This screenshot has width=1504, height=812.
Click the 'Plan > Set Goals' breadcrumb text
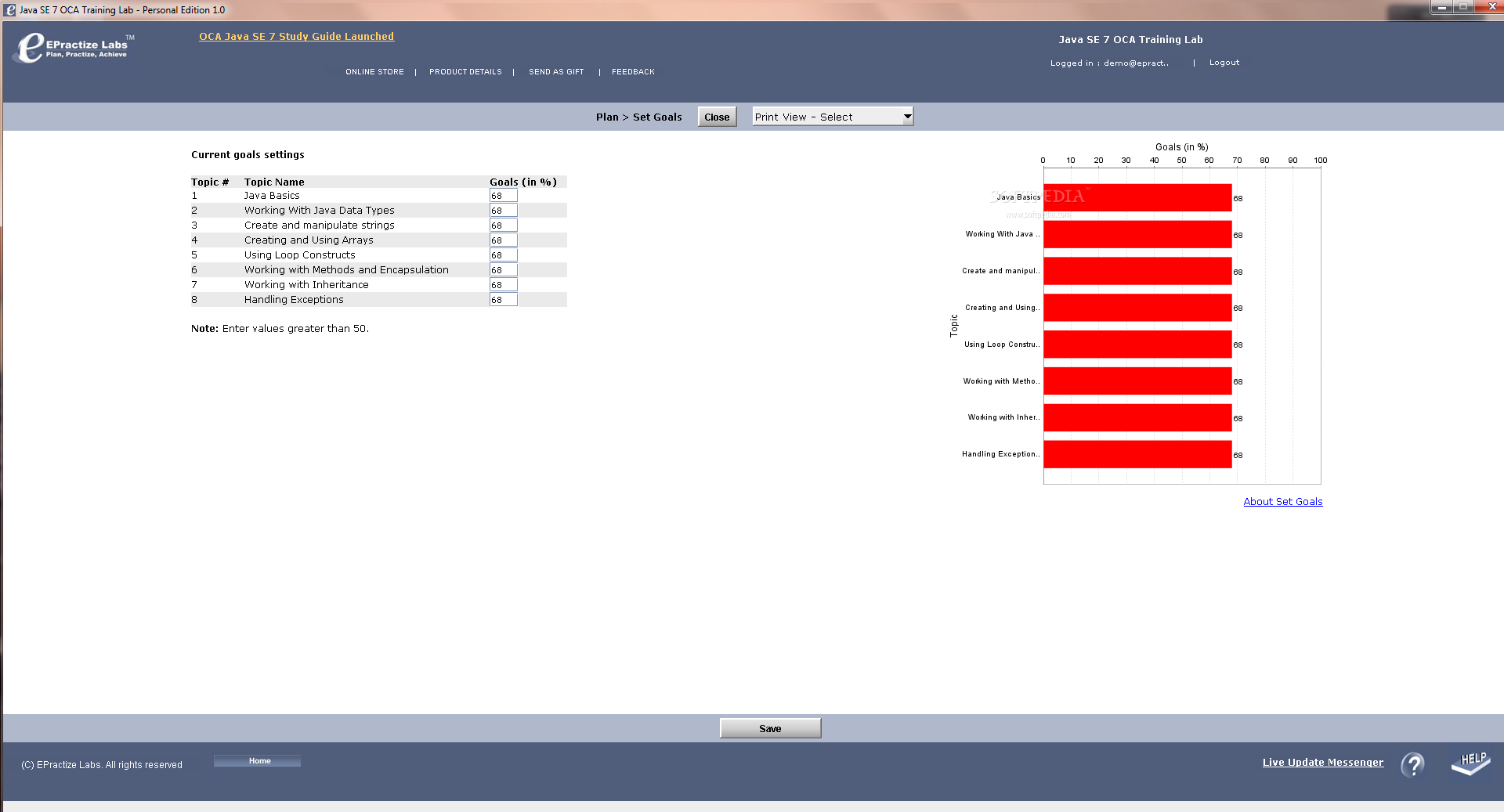coord(638,117)
